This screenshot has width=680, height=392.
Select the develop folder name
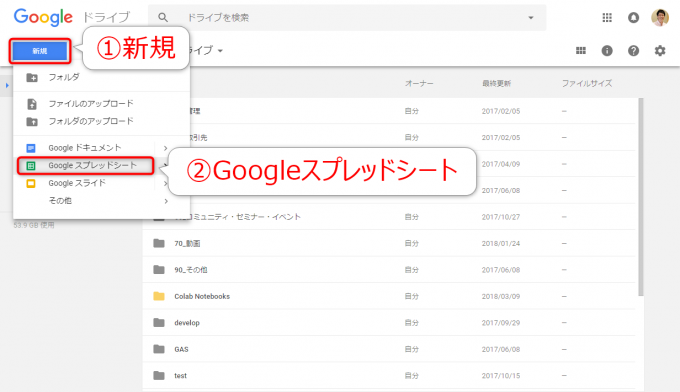tap(187, 323)
